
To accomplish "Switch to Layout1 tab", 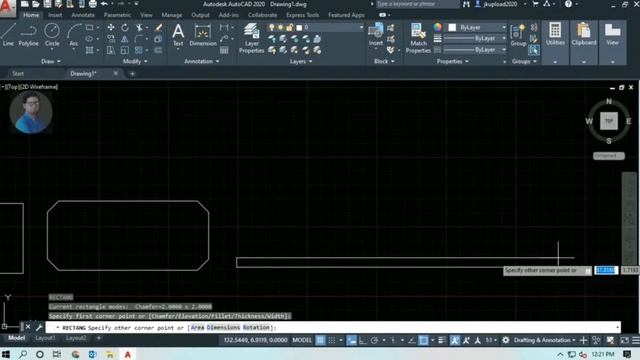I will click(45, 338).
